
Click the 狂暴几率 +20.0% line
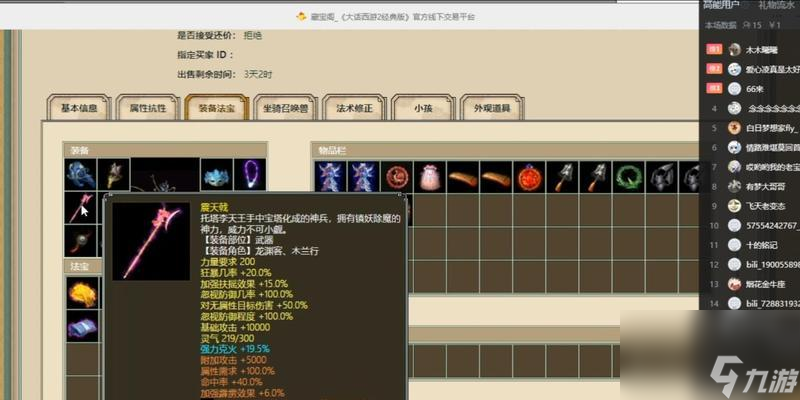pyautogui.click(x=236, y=273)
